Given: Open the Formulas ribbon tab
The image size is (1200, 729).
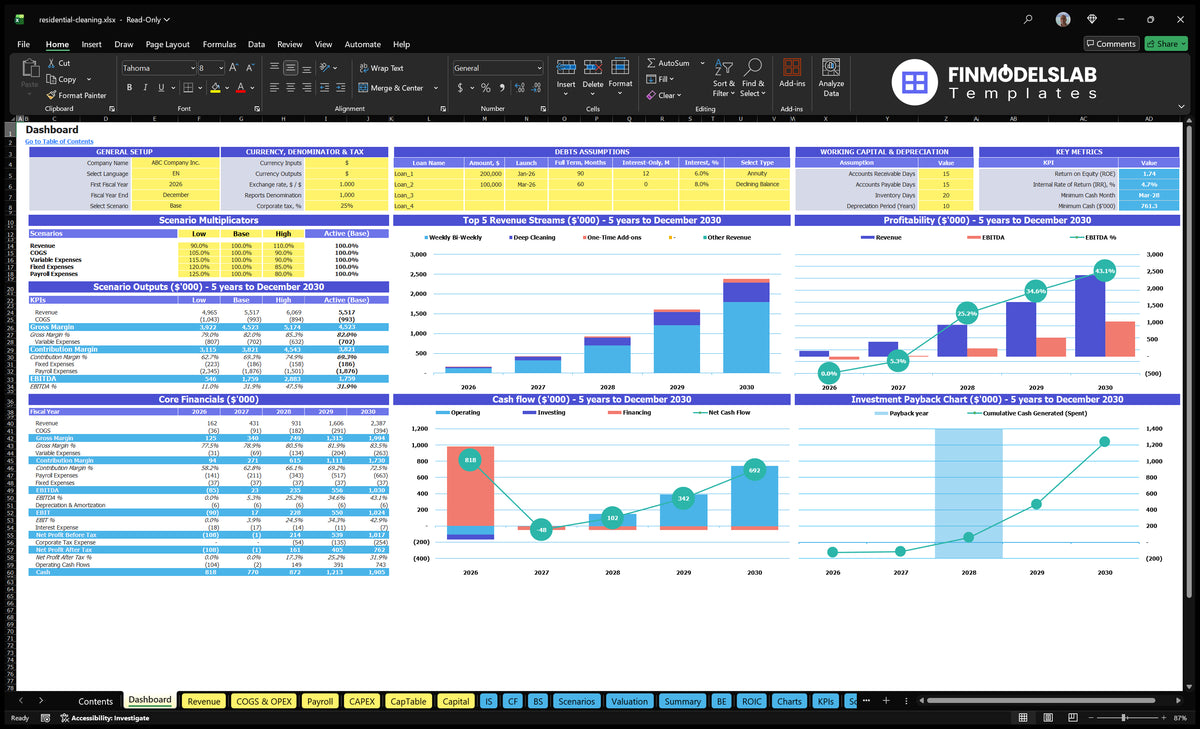Looking at the screenshot, I should pyautogui.click(x=219, y=44).
